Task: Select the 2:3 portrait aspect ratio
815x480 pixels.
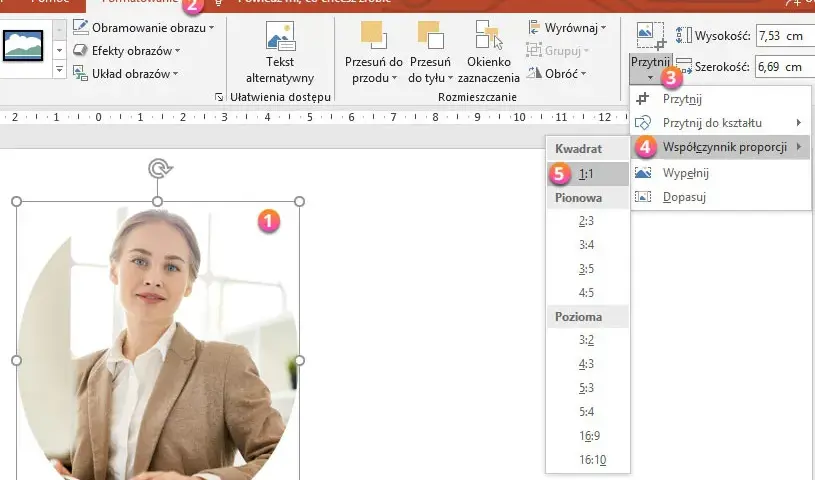Action: (588, 221)
